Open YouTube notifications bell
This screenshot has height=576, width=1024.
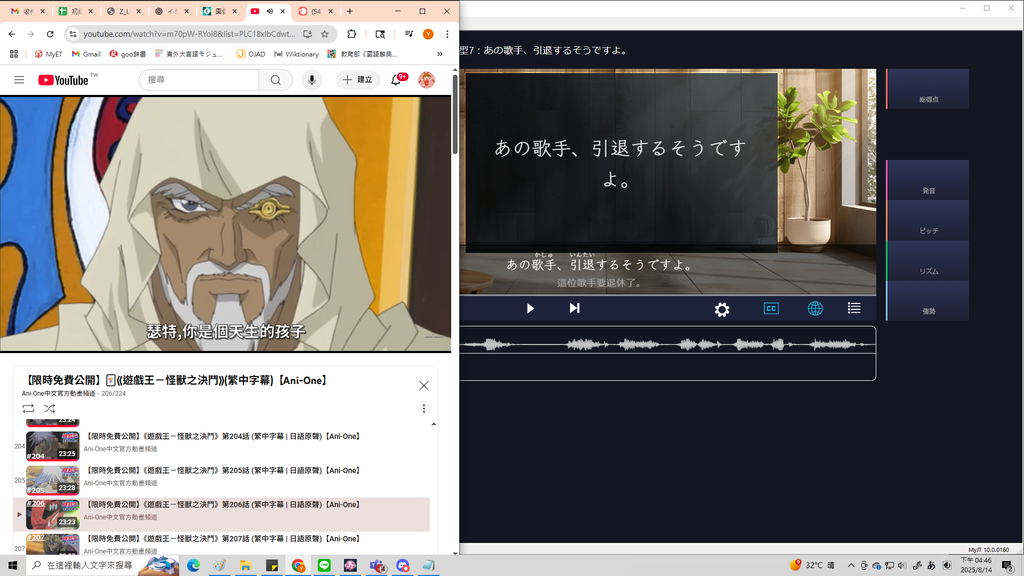pyautogui.click(x=396, y=80)
